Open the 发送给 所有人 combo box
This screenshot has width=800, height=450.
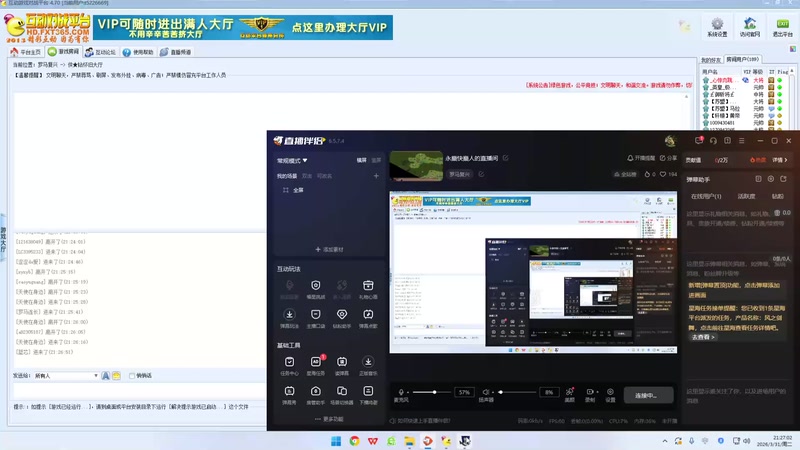(66, 376)
